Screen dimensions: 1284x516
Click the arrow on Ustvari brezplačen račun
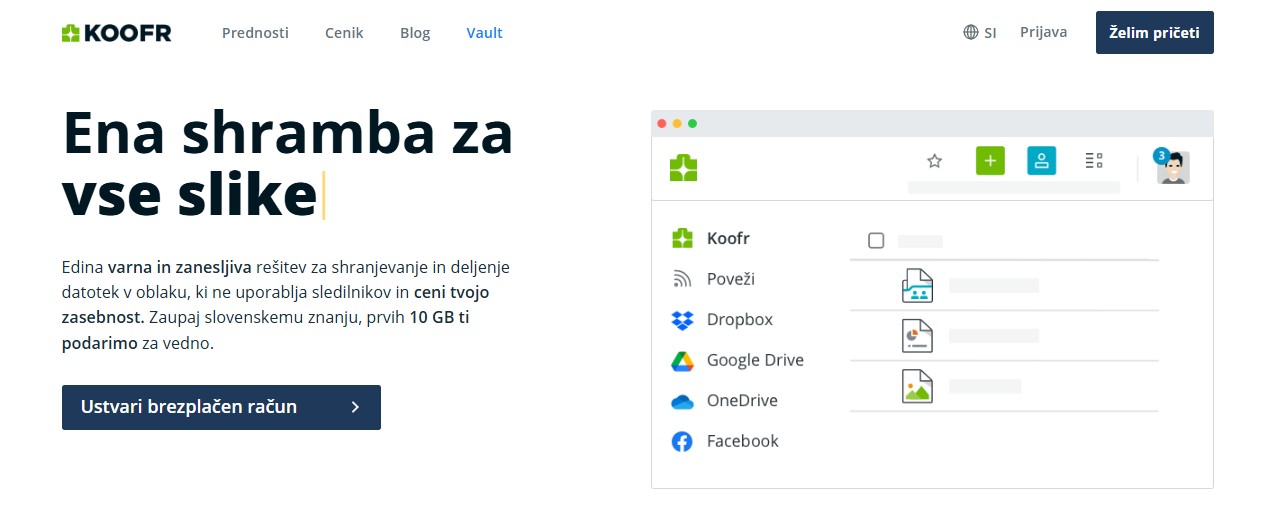356,407
